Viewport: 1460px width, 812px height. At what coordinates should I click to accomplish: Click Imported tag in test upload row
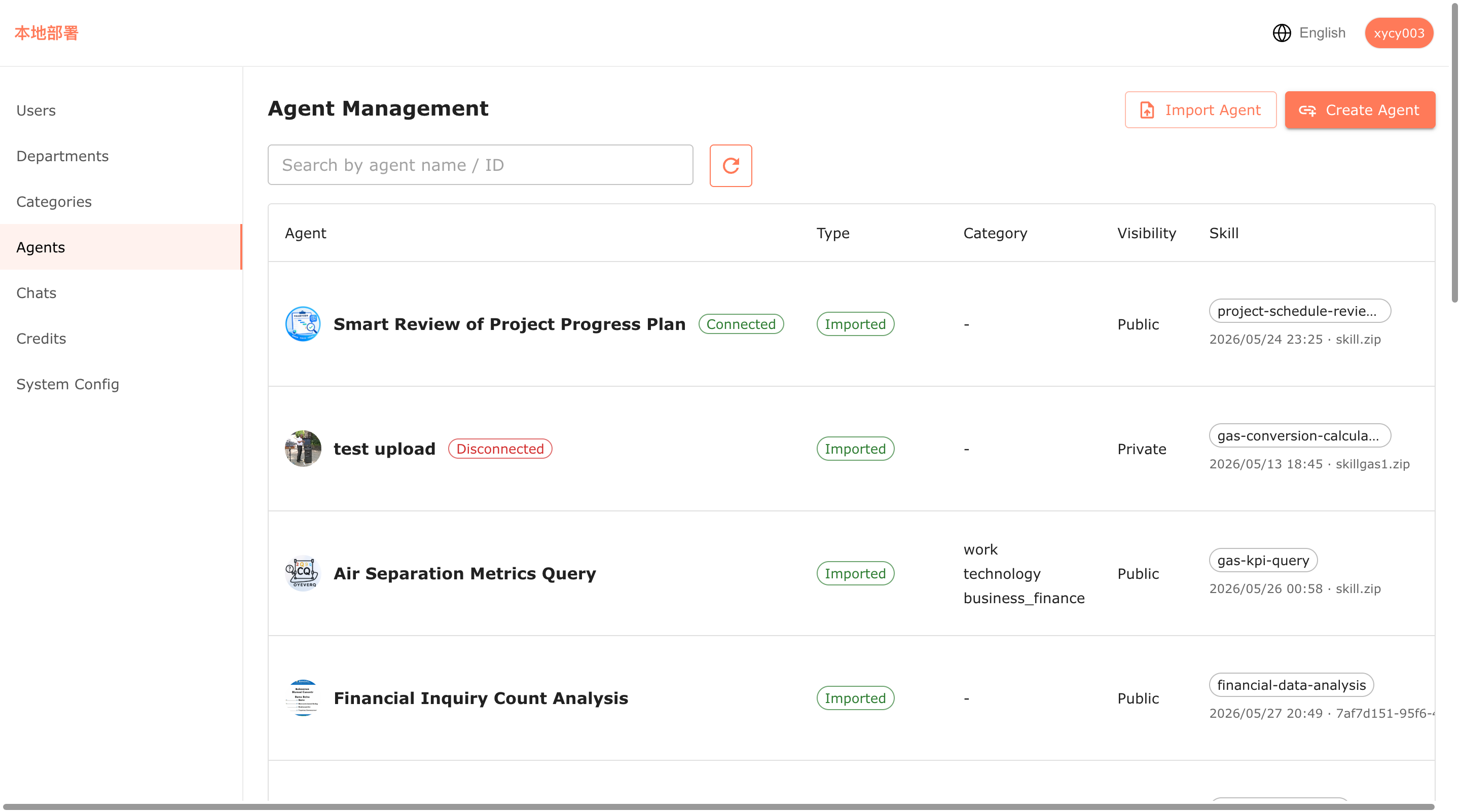tap(855, 449)
